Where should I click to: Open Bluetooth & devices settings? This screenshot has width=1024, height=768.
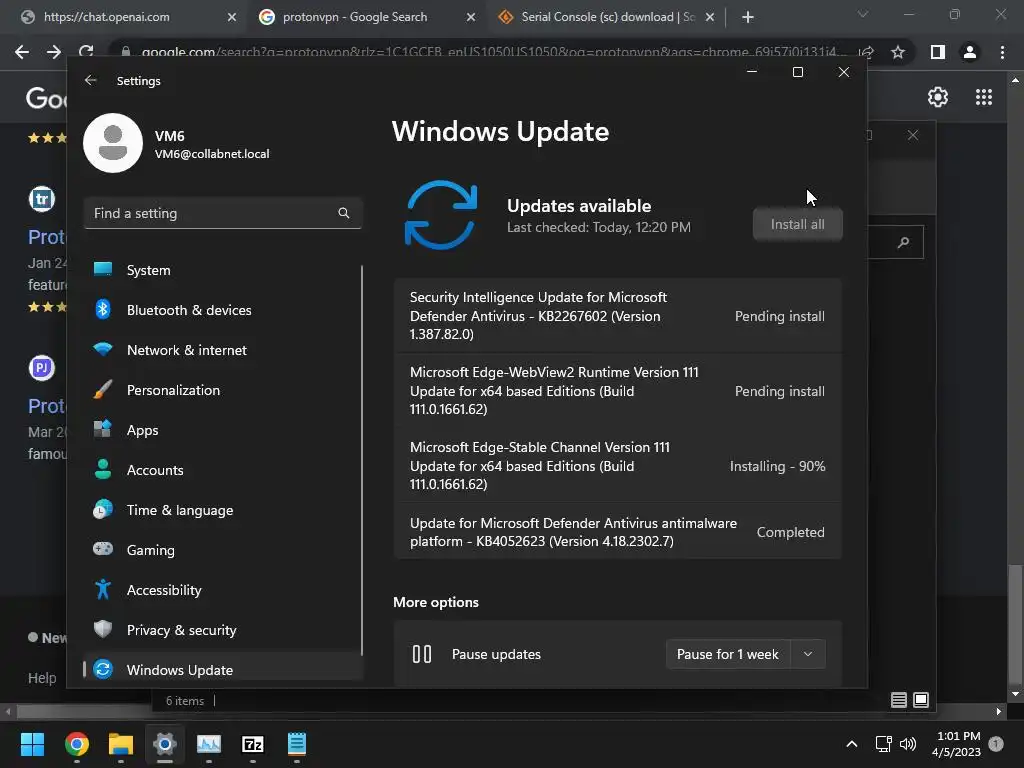point(222,310)
